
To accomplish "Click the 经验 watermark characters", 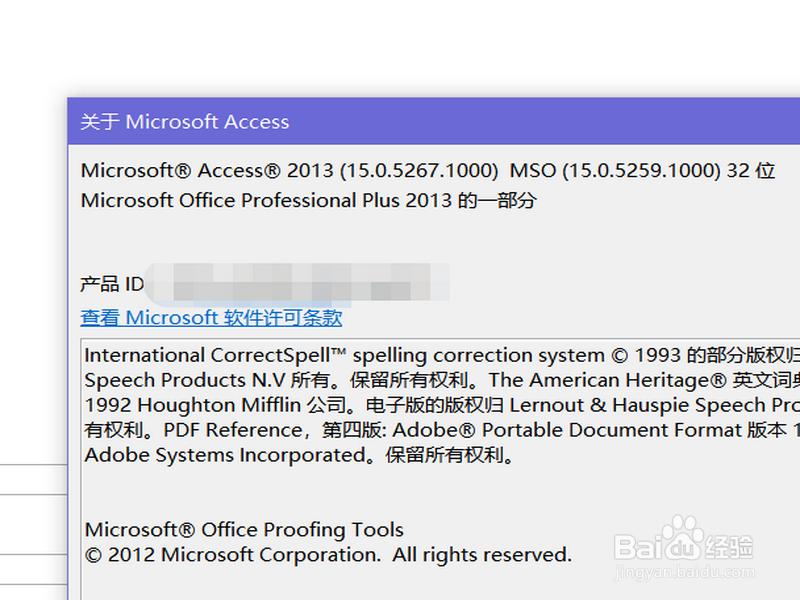I will click(730, 547).
